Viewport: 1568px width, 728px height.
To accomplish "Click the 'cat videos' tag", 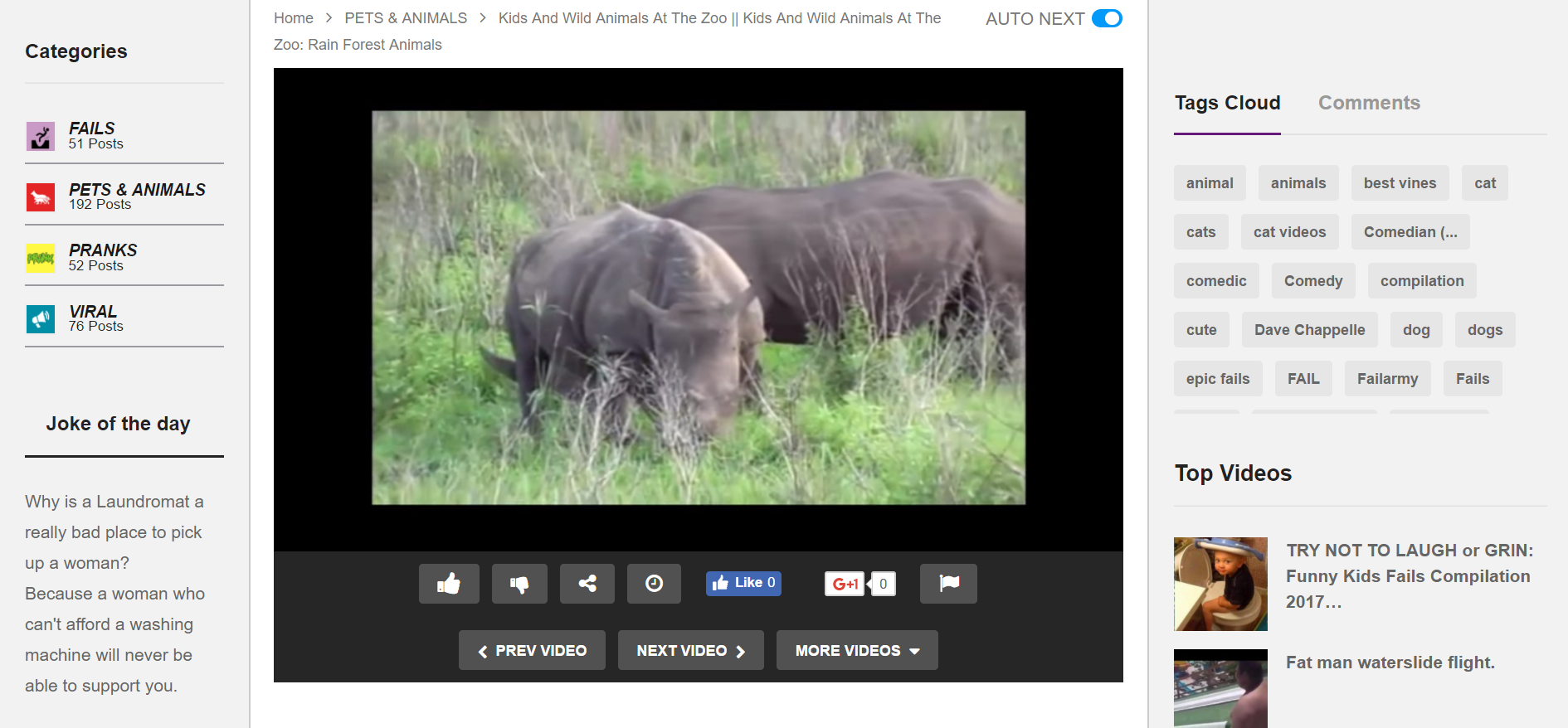I will click(x=1289, y=232).
